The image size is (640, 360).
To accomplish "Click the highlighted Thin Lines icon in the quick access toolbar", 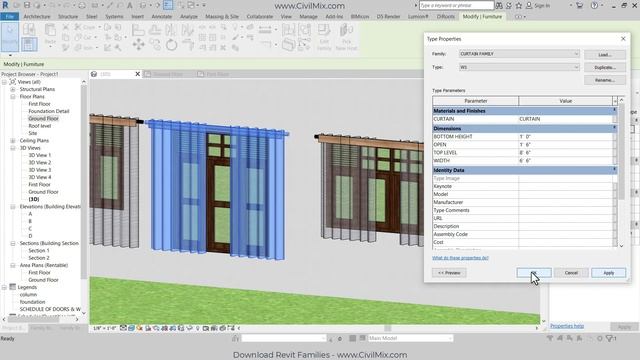I will (x=168, y=5).
